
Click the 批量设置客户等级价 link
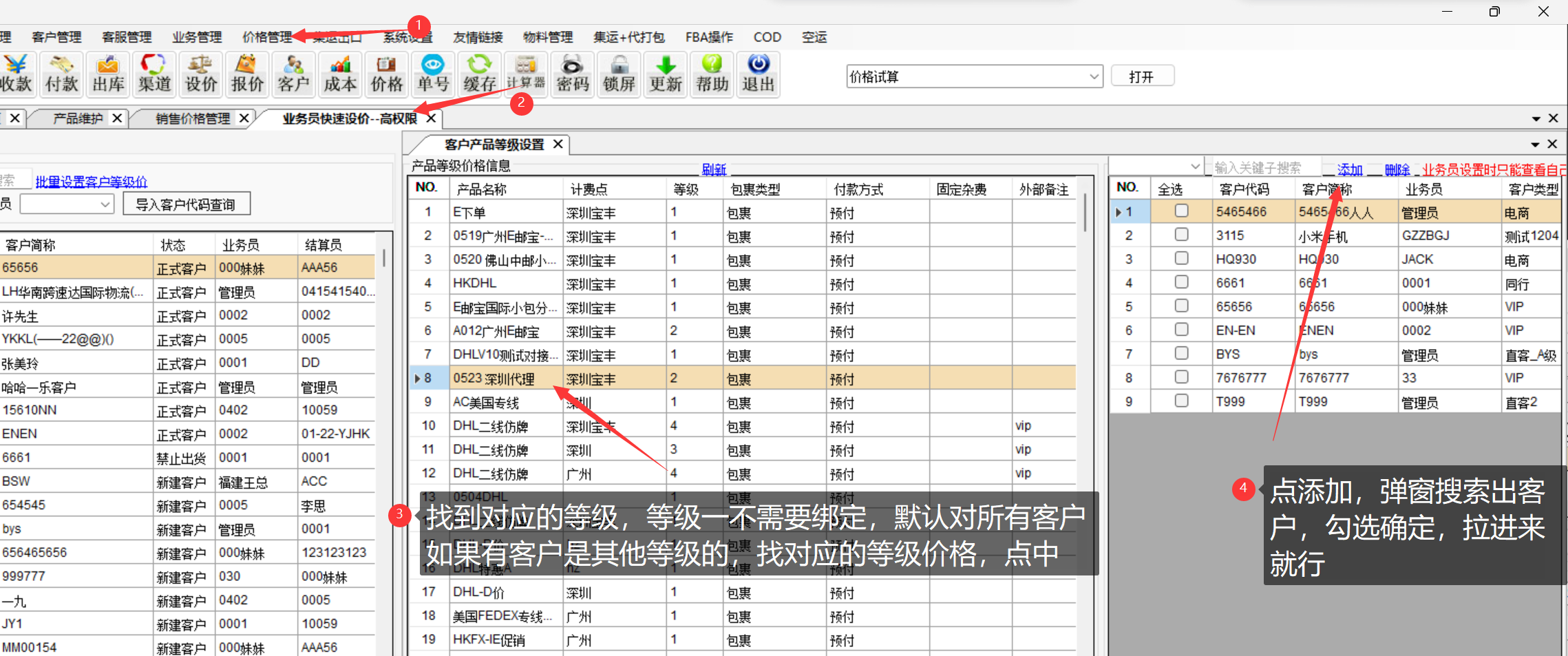(91, 182)
